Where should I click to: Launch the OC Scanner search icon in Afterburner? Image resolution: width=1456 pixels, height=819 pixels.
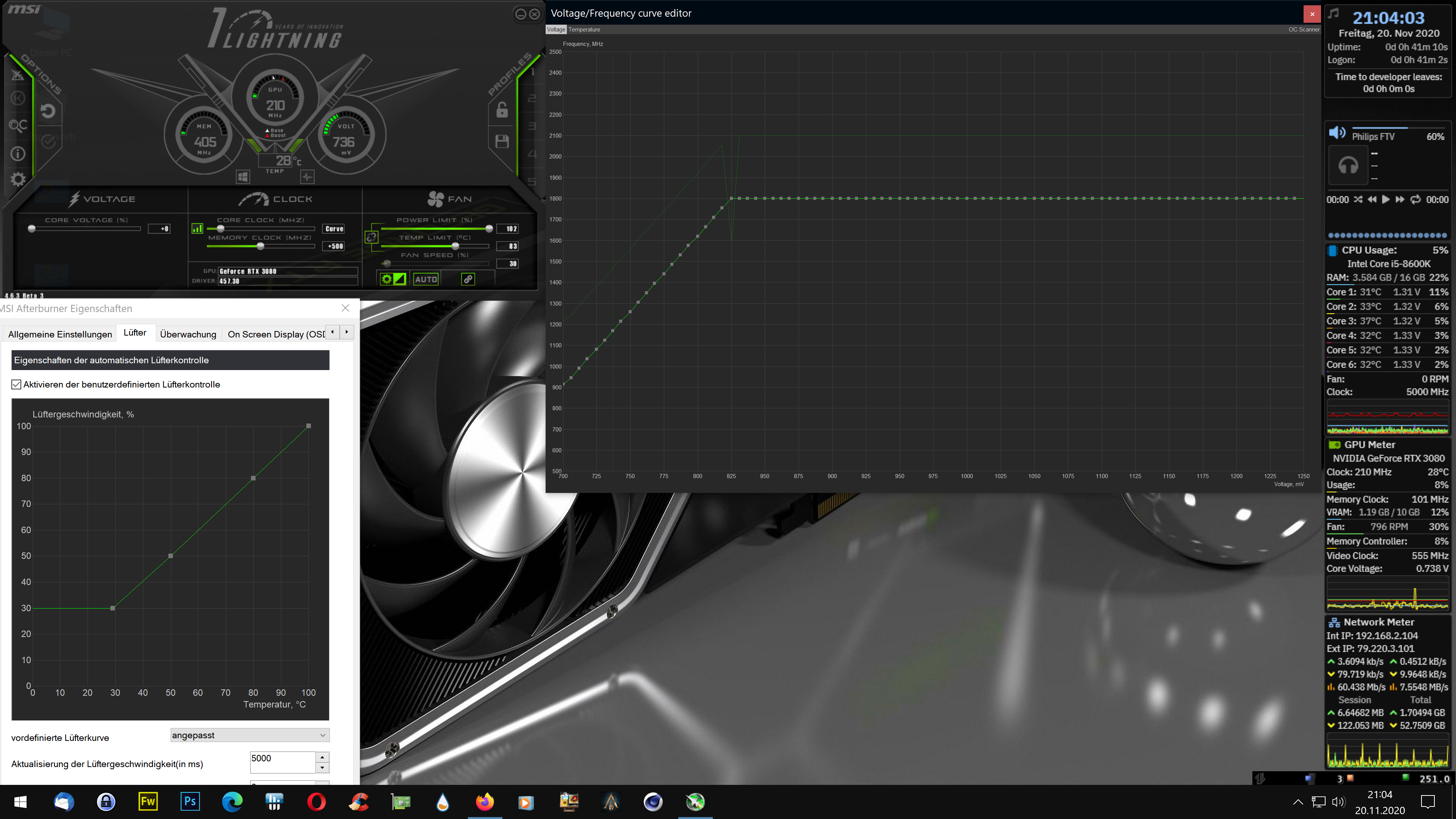(x=18, y=126)
